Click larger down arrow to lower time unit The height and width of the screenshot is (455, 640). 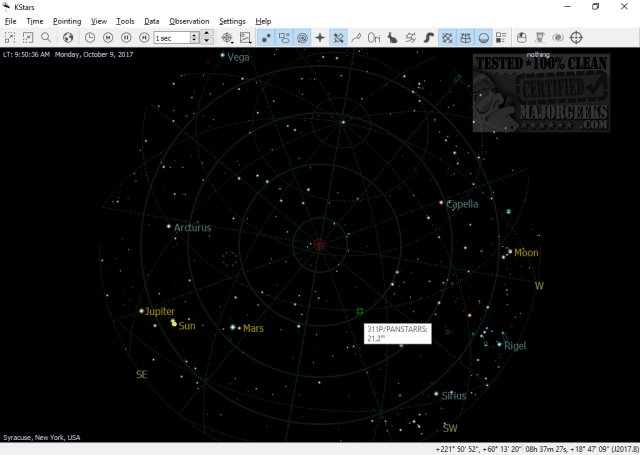coord(207,41)
